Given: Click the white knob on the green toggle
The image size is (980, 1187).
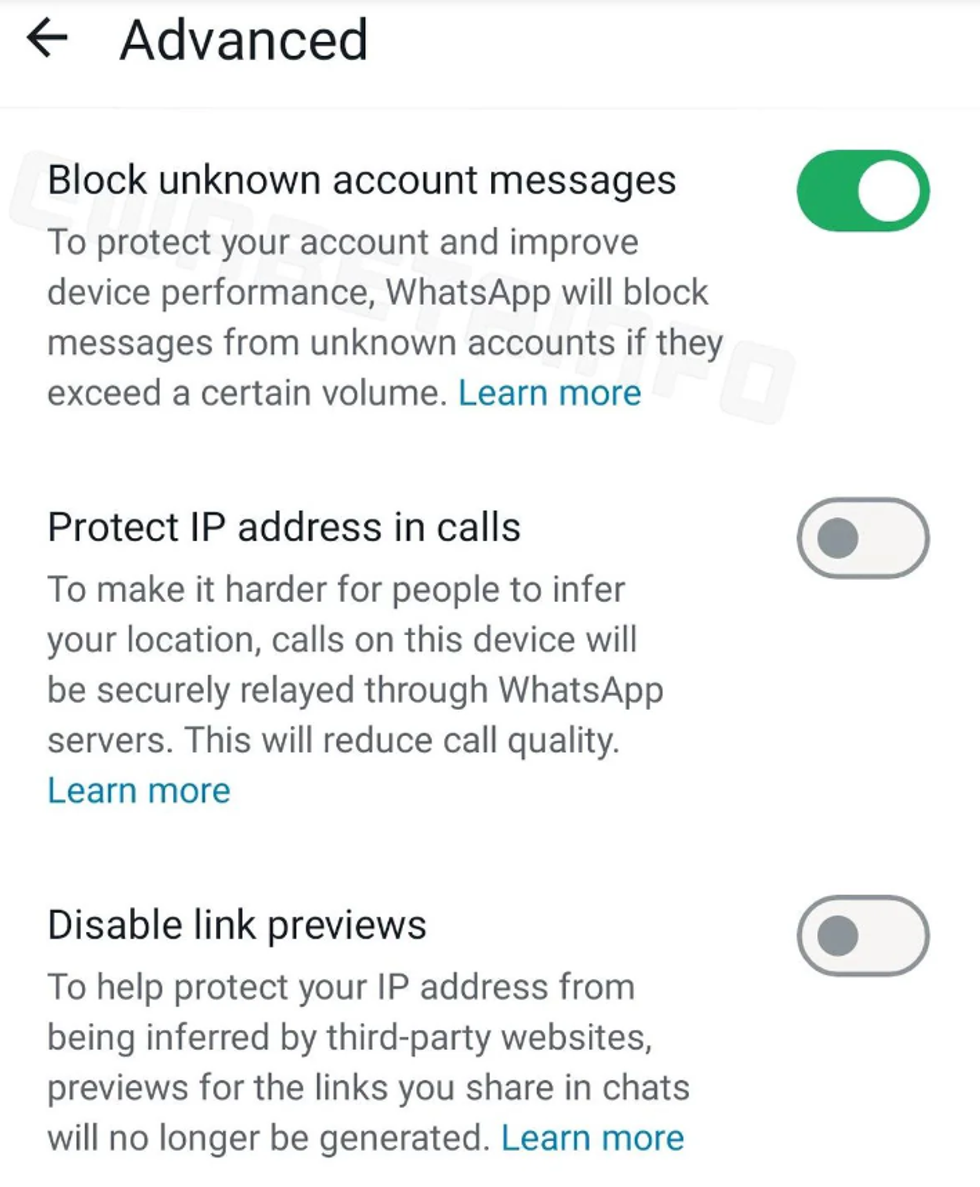Looking at the screenshot, I should tap(888, 190).
